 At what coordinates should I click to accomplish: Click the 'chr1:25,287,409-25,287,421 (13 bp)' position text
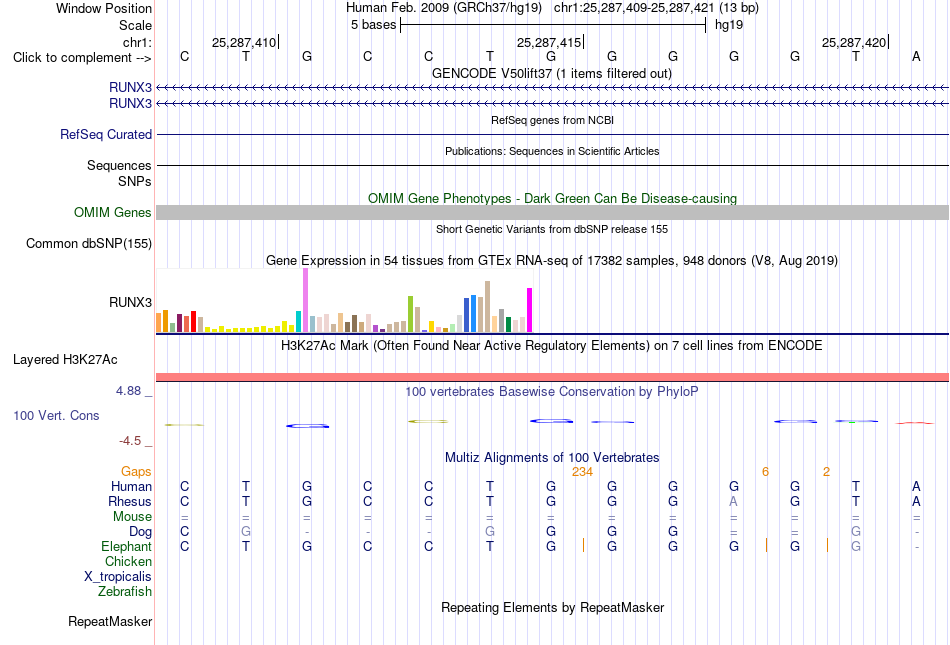(656, 8)
